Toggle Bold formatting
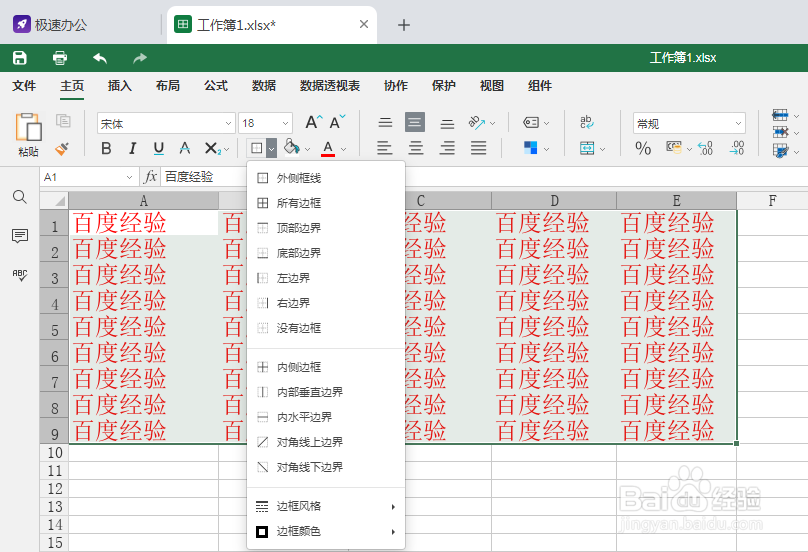 [x=106, y=148]
